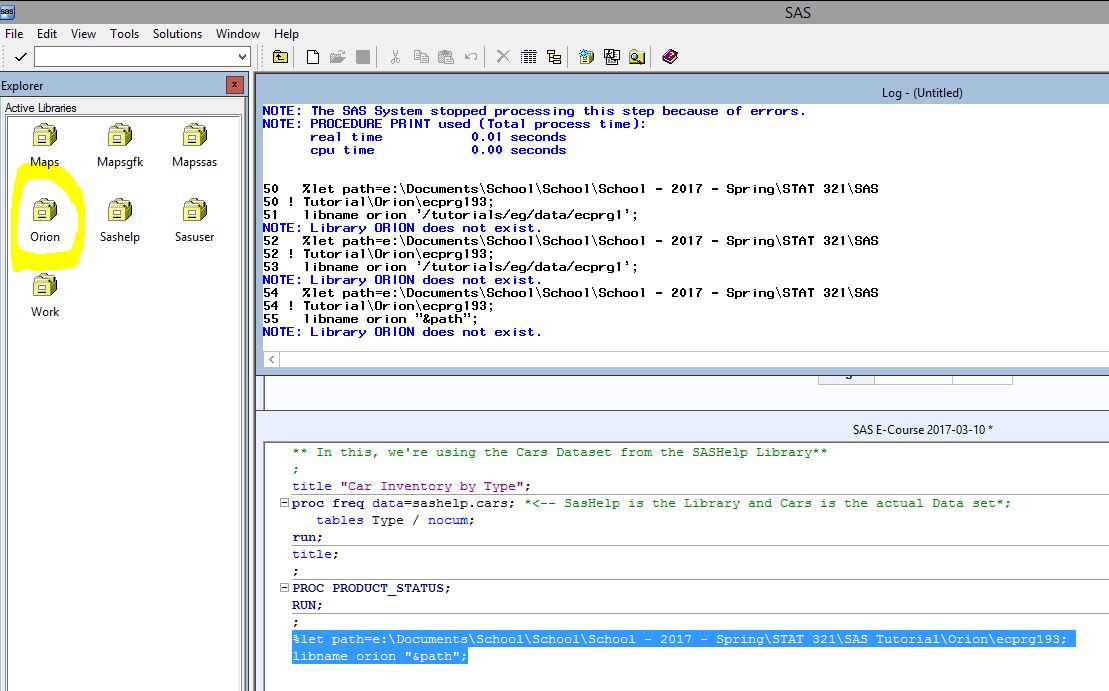Open the Work library
The height and width of the screenshot is (691, 1109).
coord(43,284)
